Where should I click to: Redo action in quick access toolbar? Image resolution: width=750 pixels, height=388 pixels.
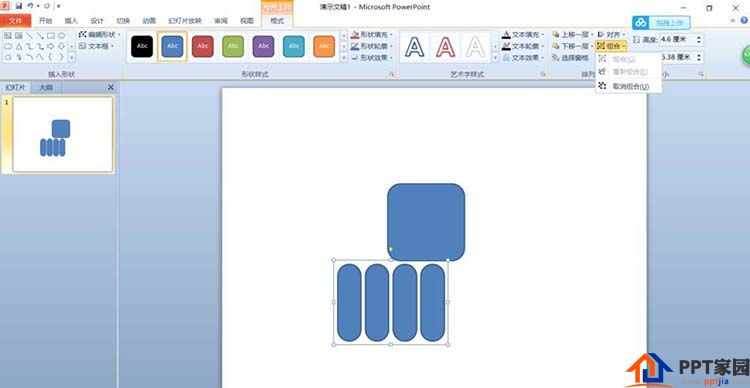(46, 6)
